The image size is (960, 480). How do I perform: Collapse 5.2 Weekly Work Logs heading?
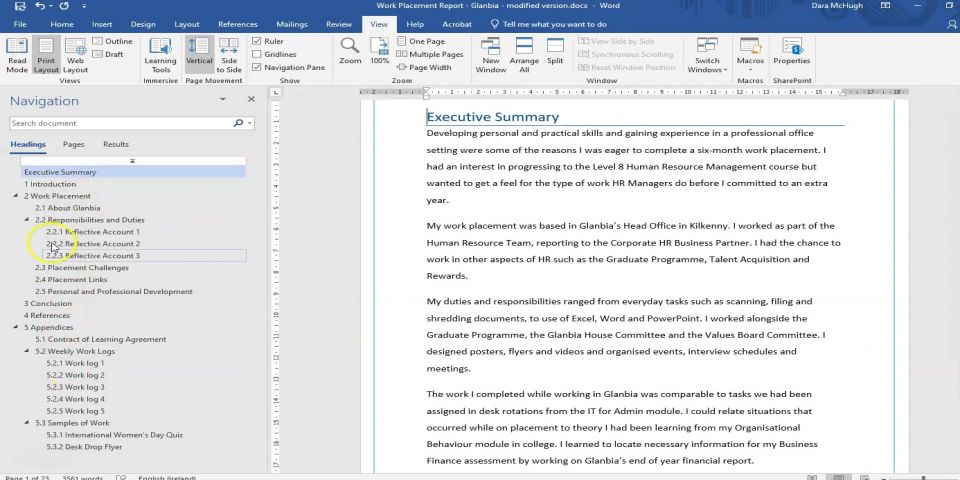click(x=26, y=351)
